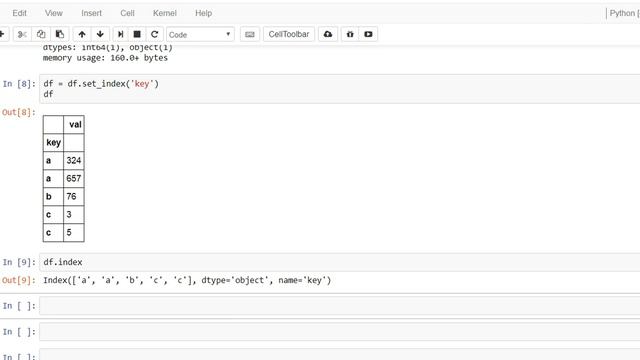
Task: Click the Out[9] Index output text
Action: [x=187, y=280]
